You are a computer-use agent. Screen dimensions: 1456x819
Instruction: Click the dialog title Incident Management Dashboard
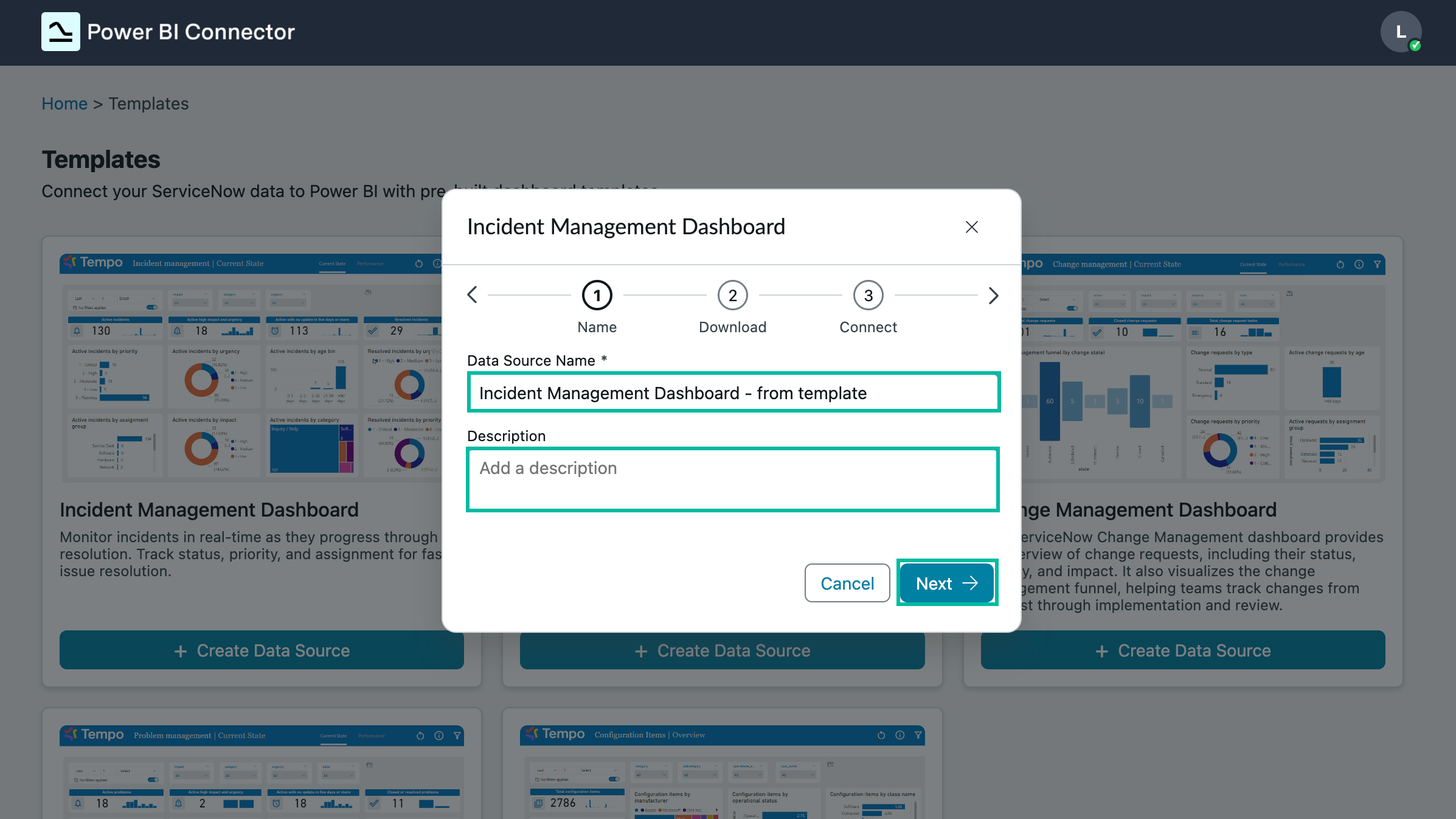tap(626, 227)
